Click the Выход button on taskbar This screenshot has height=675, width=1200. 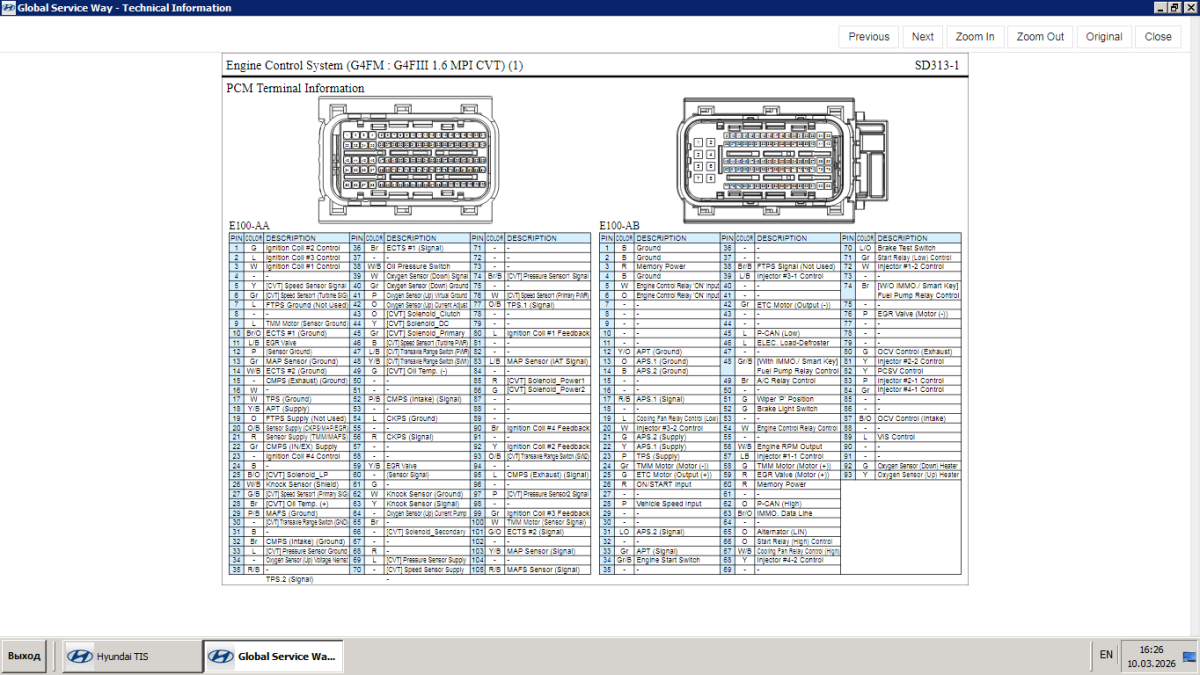(x=24, y=656)
